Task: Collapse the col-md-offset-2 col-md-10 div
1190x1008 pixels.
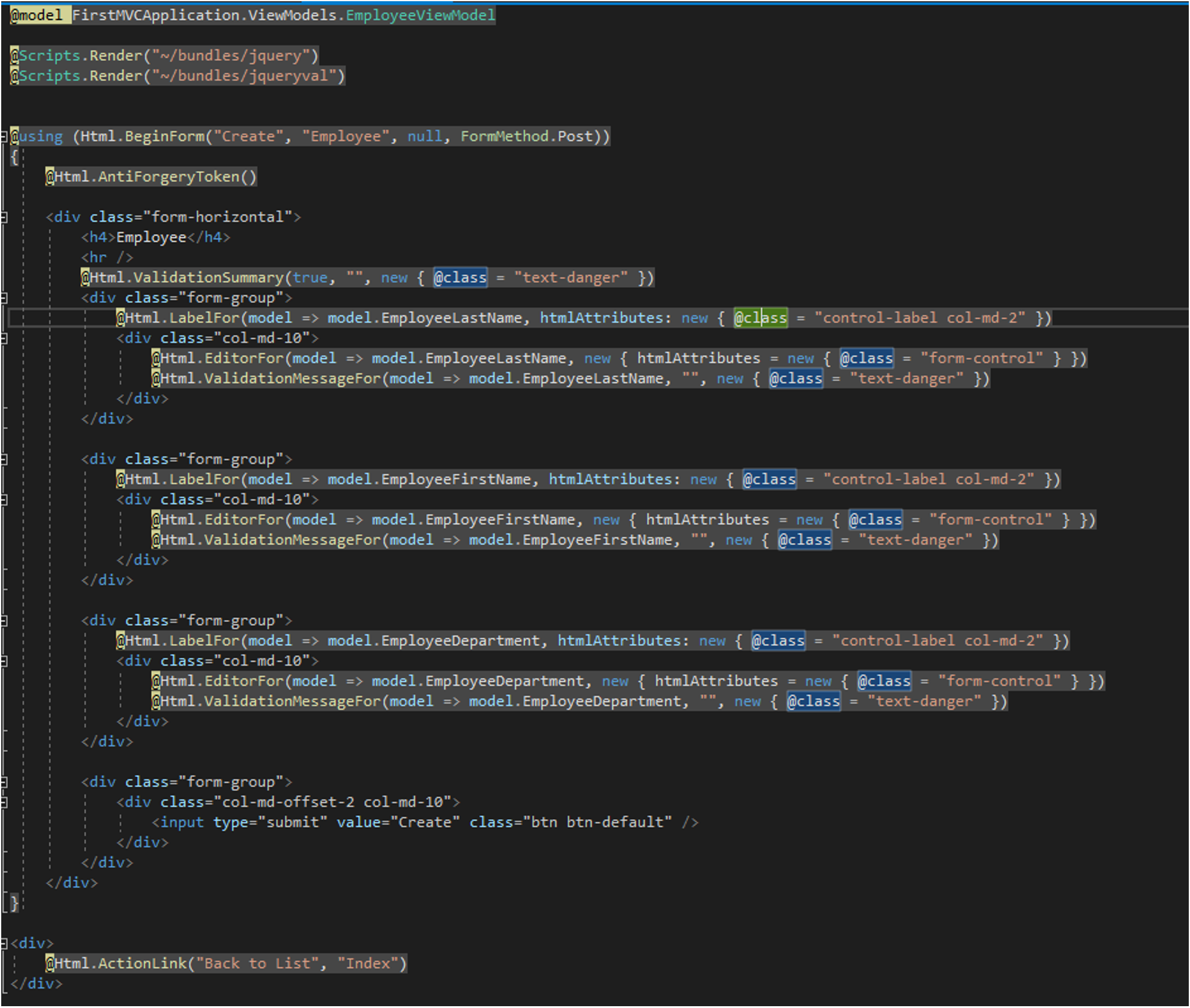Action: click(x=4, y=803)
